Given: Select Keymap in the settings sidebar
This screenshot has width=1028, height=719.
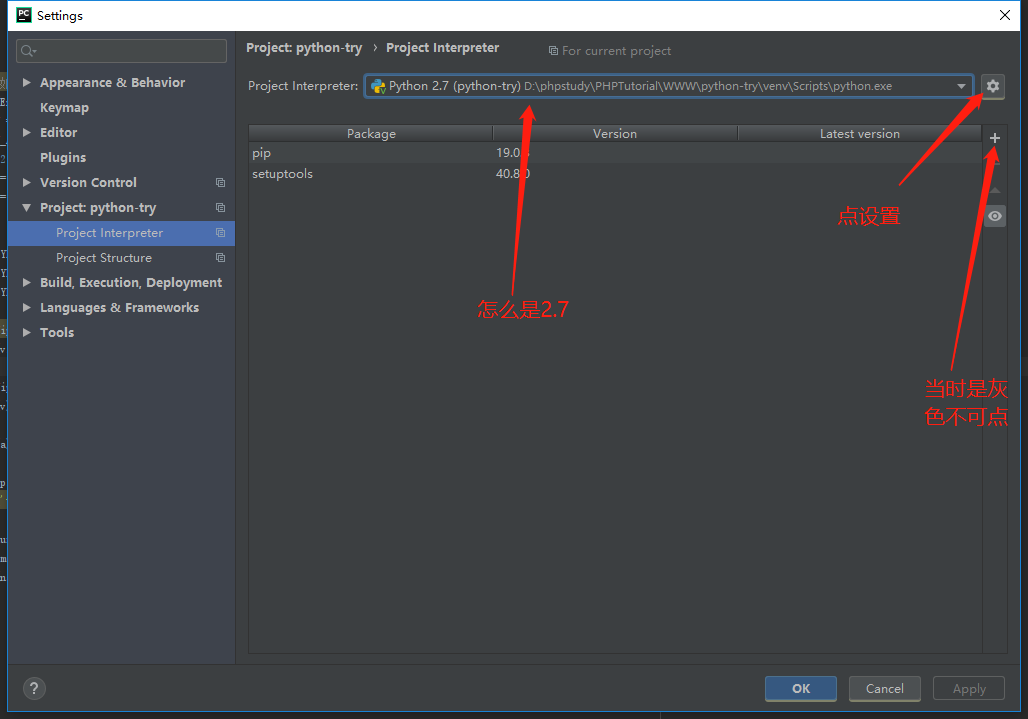Looking at the screenshot, I should pos(64,108).
